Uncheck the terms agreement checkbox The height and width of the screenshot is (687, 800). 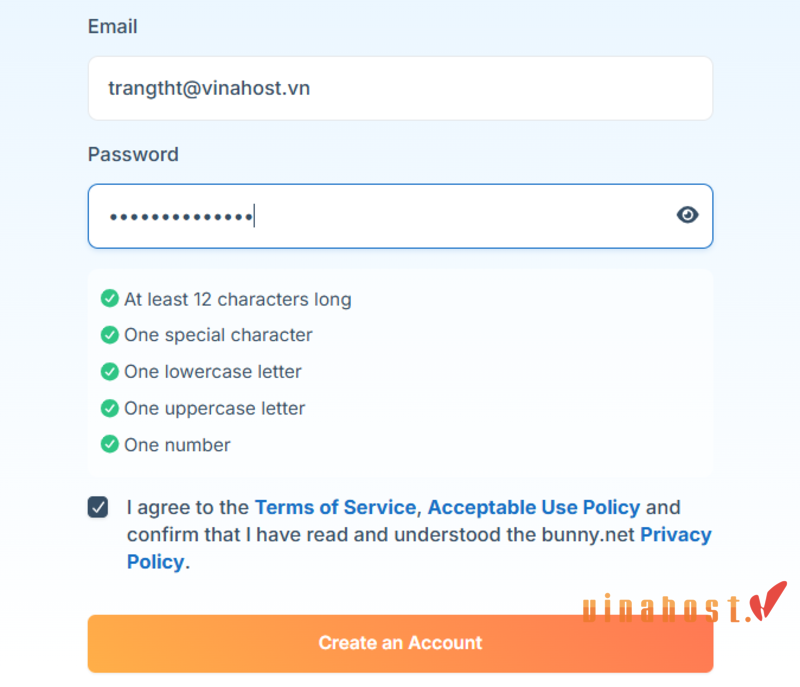98,507
